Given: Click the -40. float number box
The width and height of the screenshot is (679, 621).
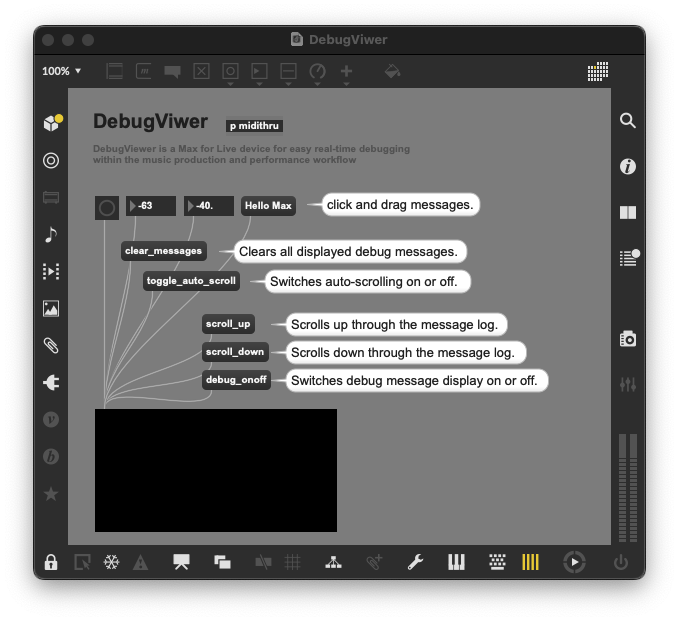Looking at the screenshot, I should [209, 206].
